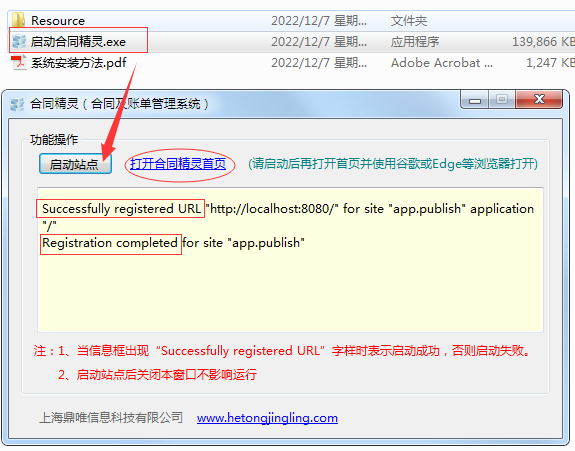Select 启动合同精灵.exe file name
575x451 pixels.
pyautogui.click(x=78, y=41)
